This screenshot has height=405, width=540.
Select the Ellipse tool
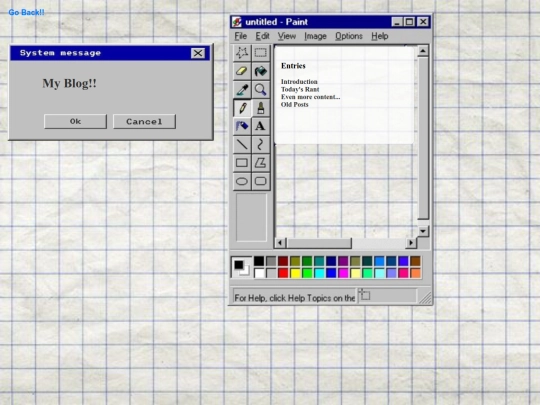coord(242,181)
